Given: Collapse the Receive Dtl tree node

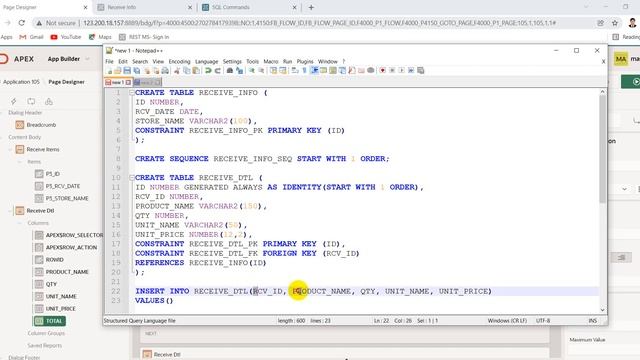Looking at the screenshot, I should pyautogui.click(x=10, y=211).
